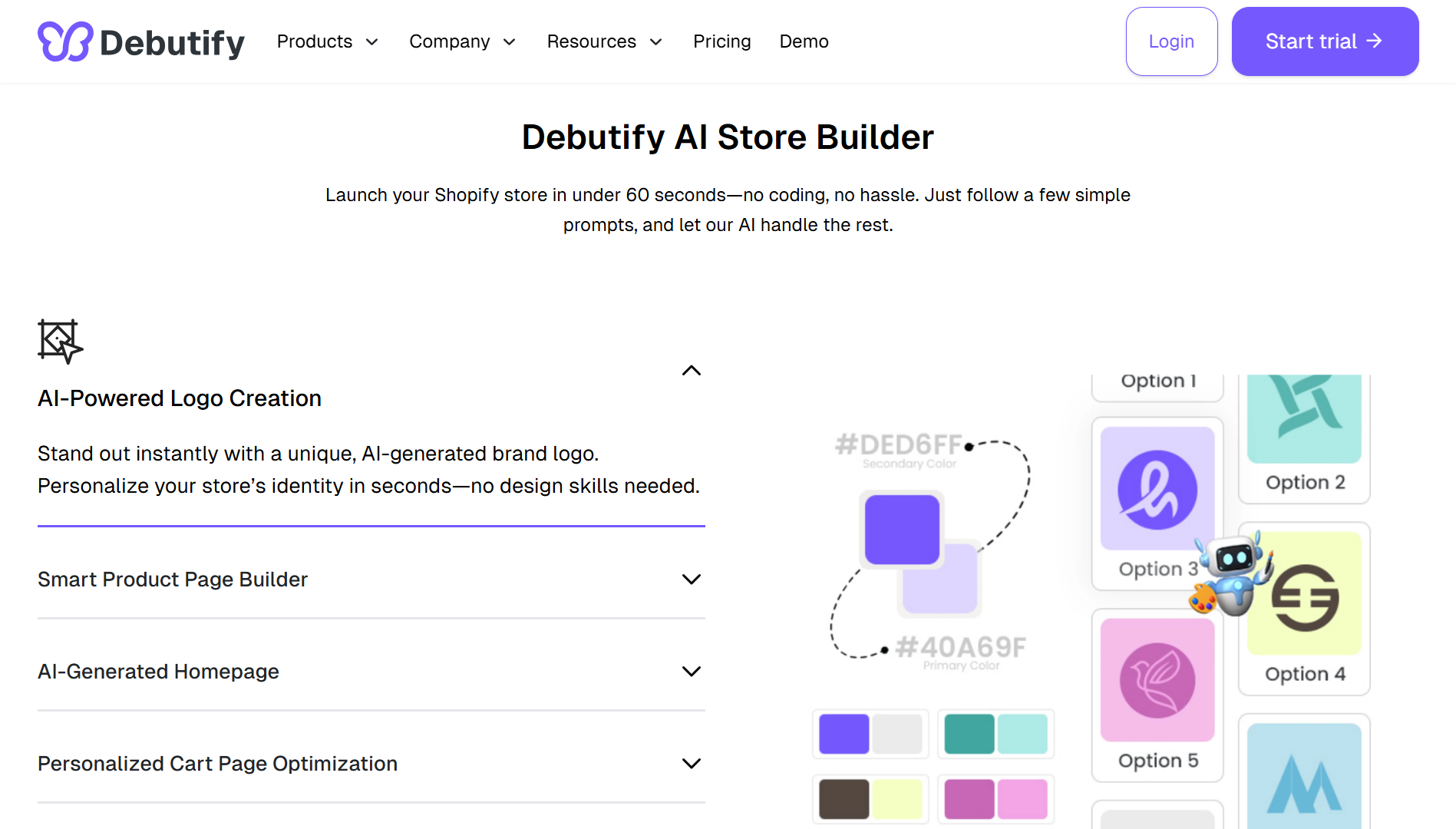Open the Demo page
The width and height of the screenshot is (1456, 829).
coord(804,41)
